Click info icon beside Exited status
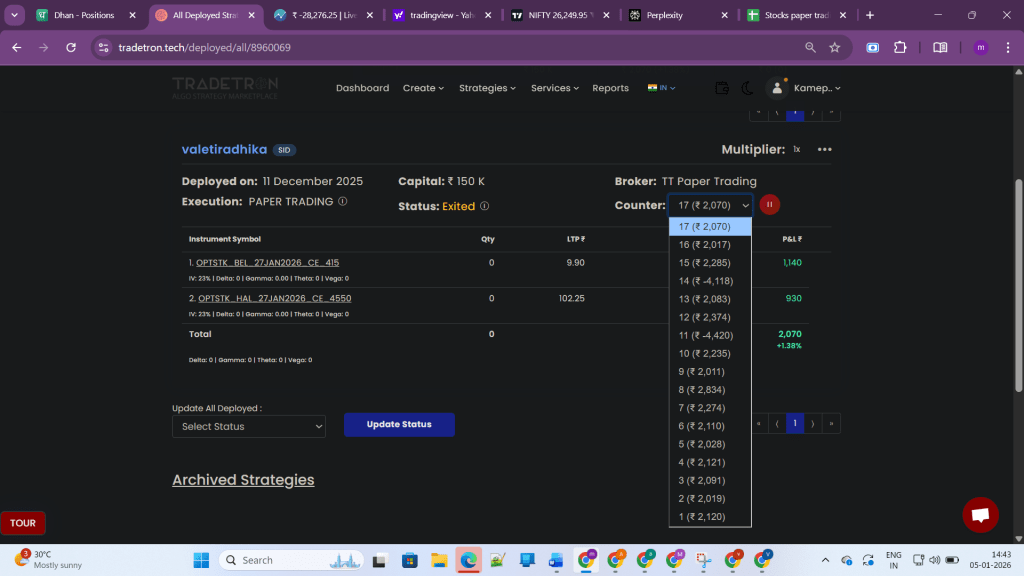This screenshot has width=1024, height=576. 484,206
